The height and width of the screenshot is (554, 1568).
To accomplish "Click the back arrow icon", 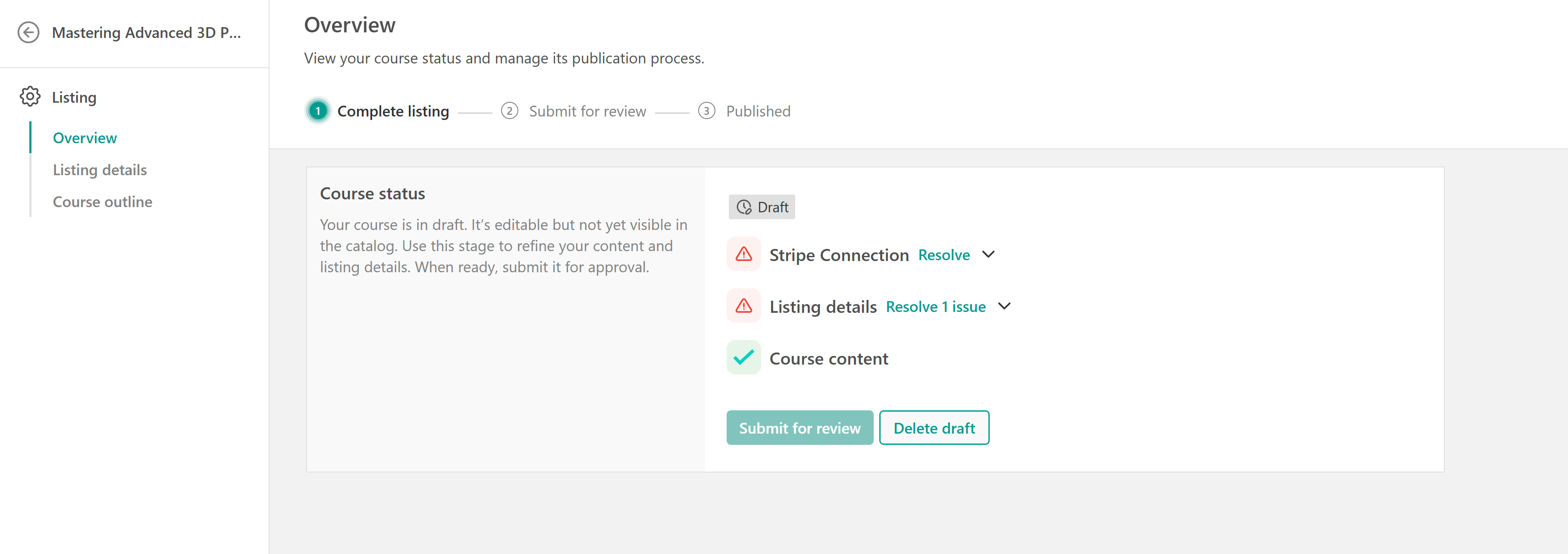I will tap(28, 32).
